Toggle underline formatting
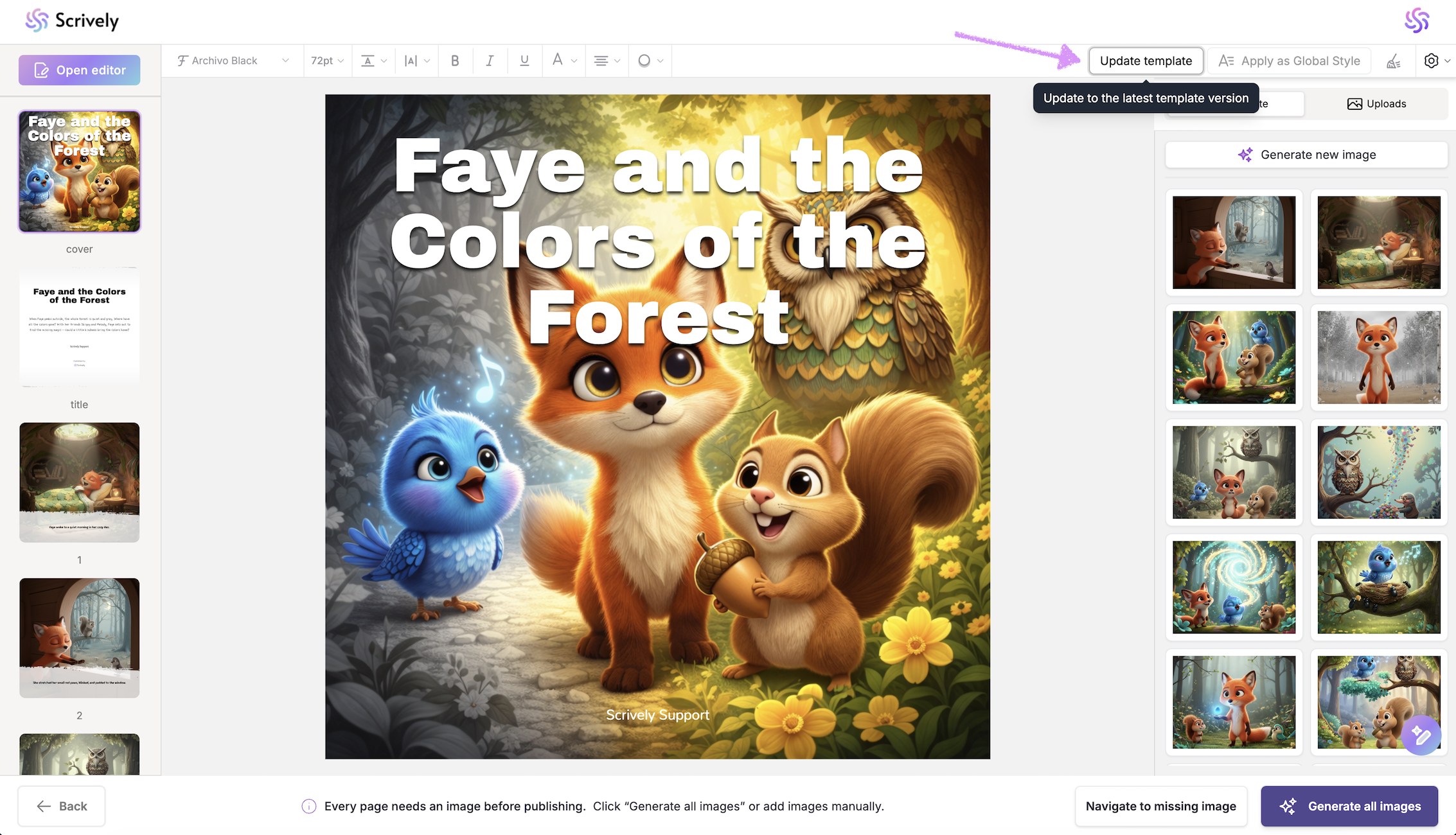Viewport: 1456px width, 835px height. [x=524, y=60]
